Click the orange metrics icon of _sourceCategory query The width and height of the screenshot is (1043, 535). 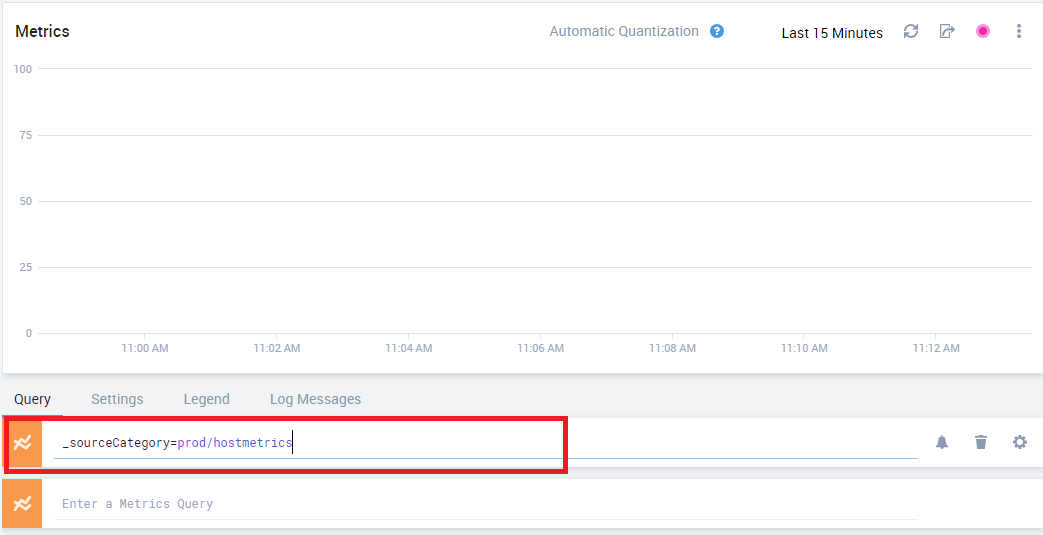(x=23, y=443)
